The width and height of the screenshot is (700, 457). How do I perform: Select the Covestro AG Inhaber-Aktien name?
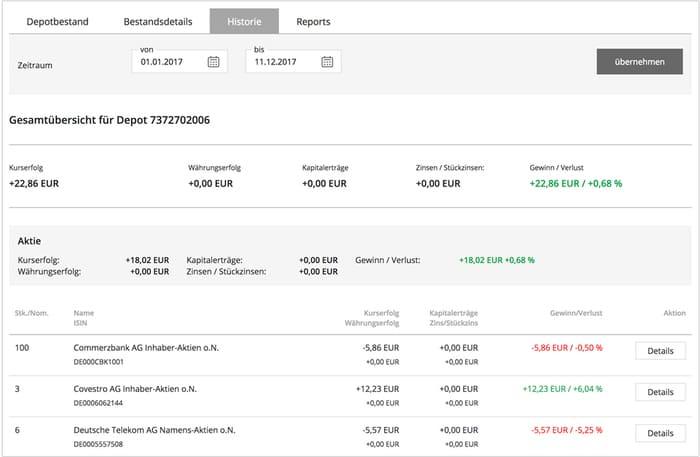[x=135, y=389]
